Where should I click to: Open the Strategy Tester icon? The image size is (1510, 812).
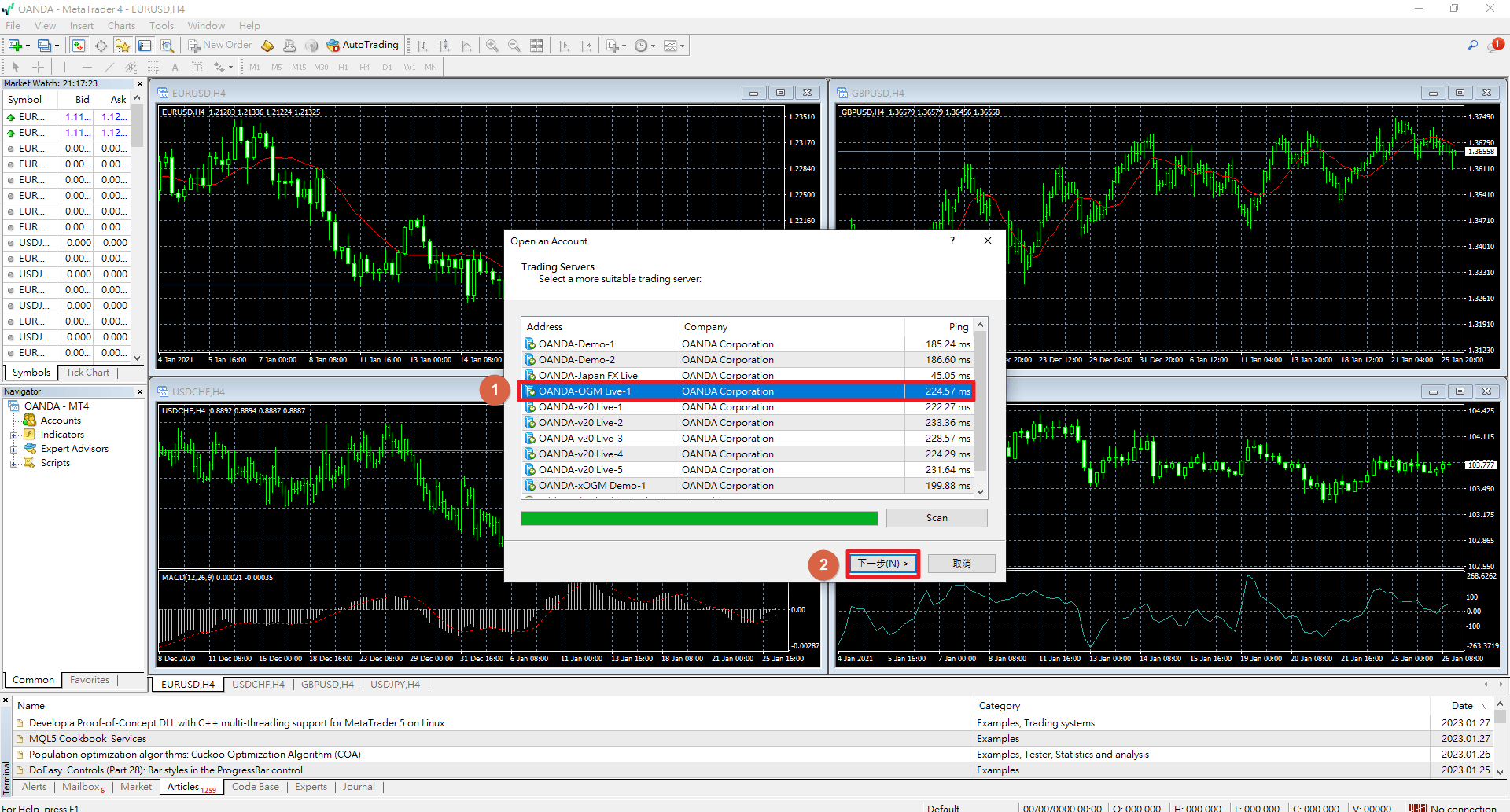[167, 46]
